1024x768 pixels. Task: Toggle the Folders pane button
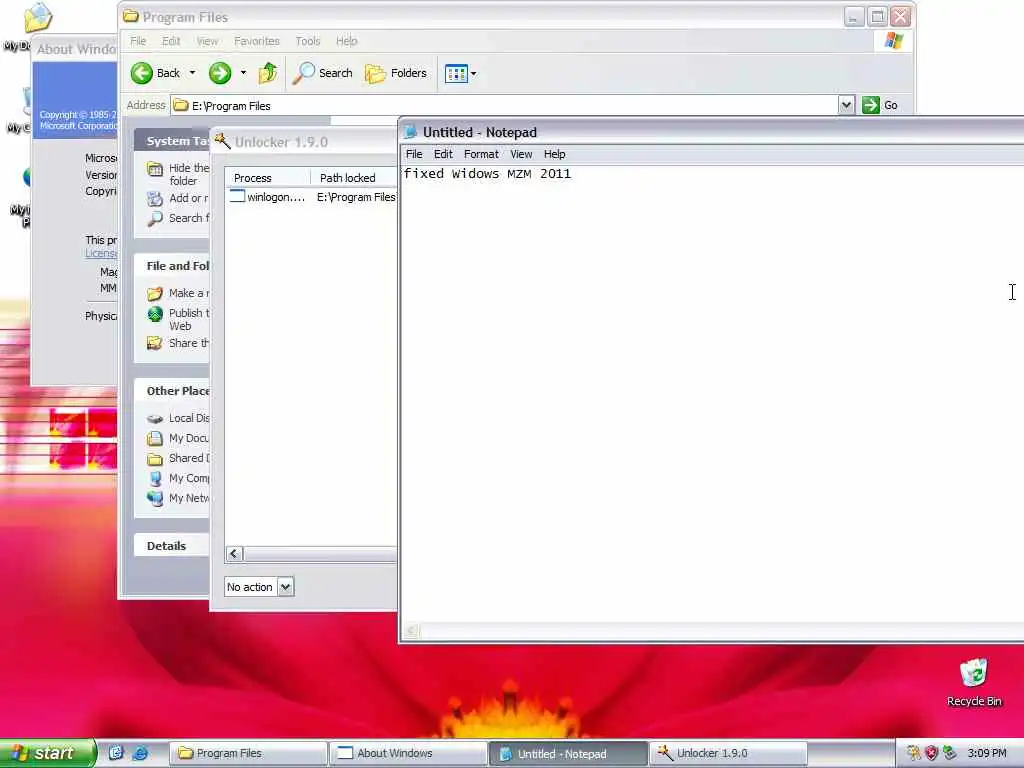[x=396, y=73]
